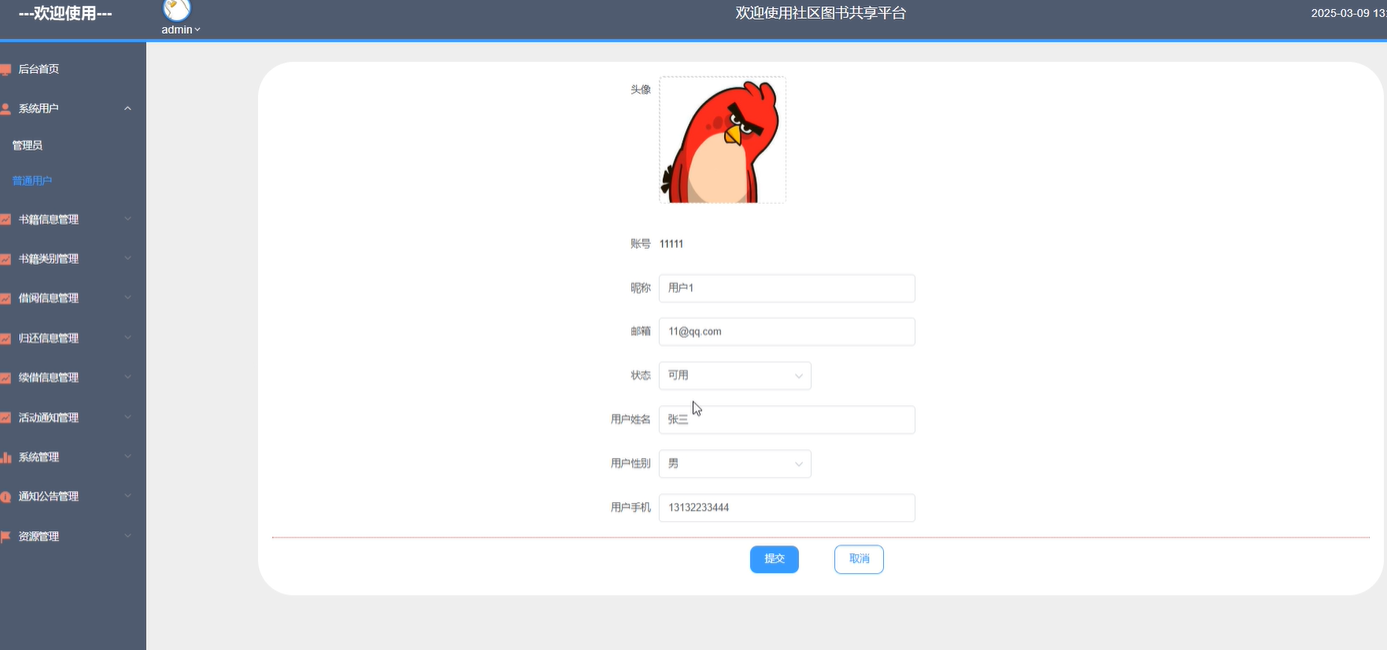Click the 取消 cancel button

click(859, 559)
